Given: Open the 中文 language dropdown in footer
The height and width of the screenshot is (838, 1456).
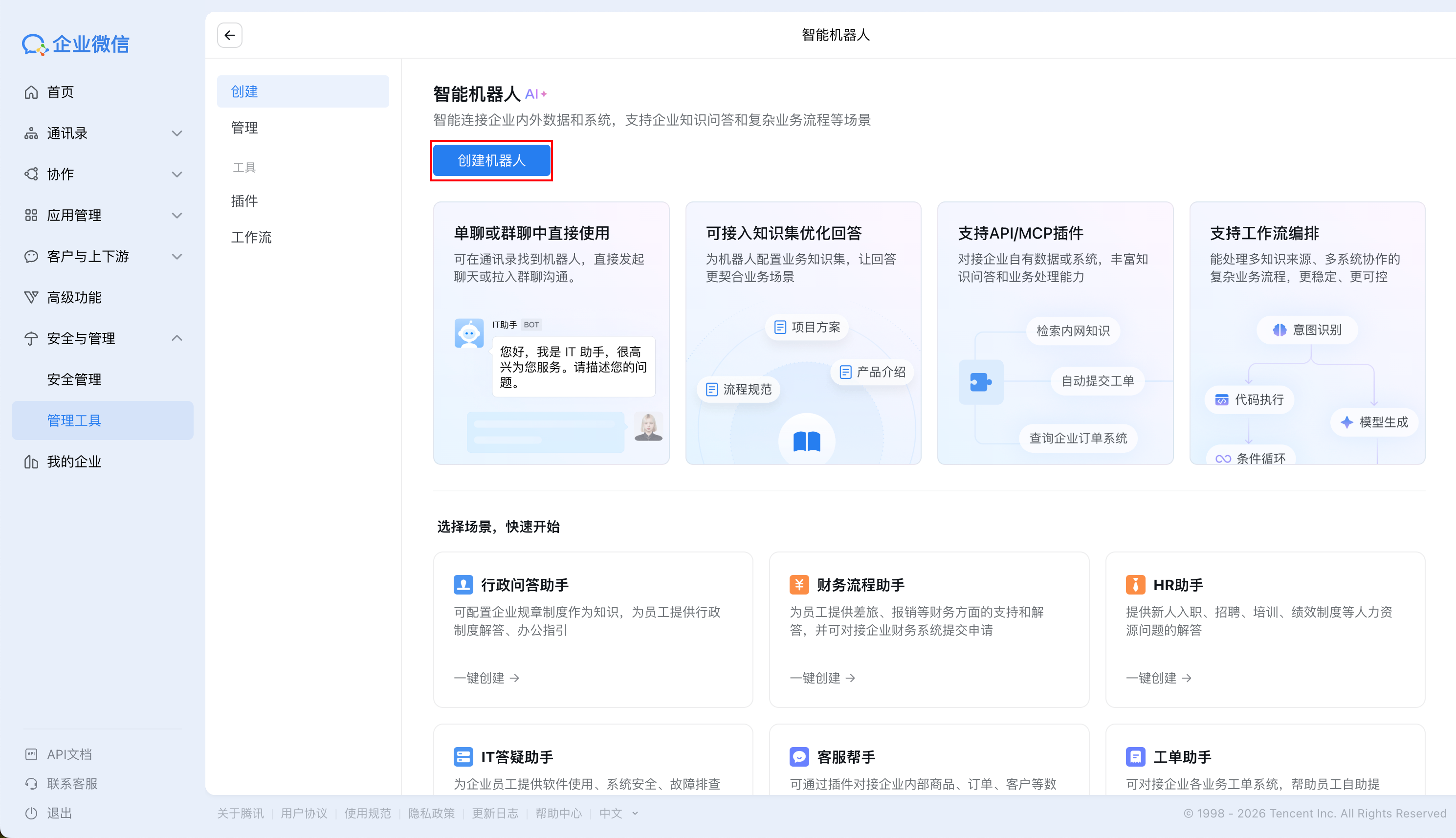Looking at the screenshot, I should pyautogui.click(x=618, y=813).
